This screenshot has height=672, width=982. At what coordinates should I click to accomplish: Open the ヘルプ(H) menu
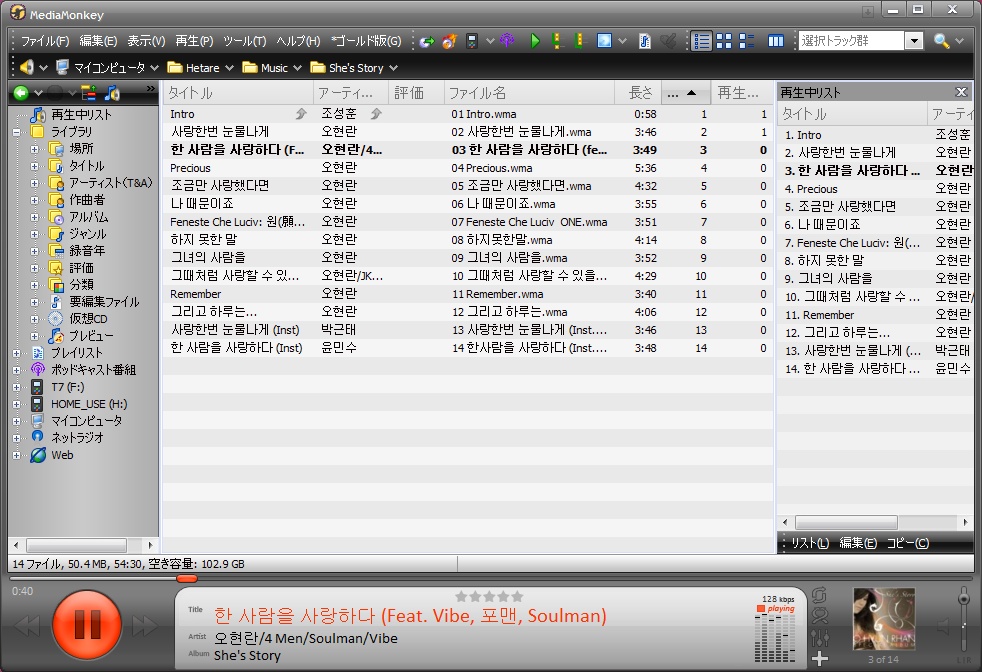(x=298, y=41)
